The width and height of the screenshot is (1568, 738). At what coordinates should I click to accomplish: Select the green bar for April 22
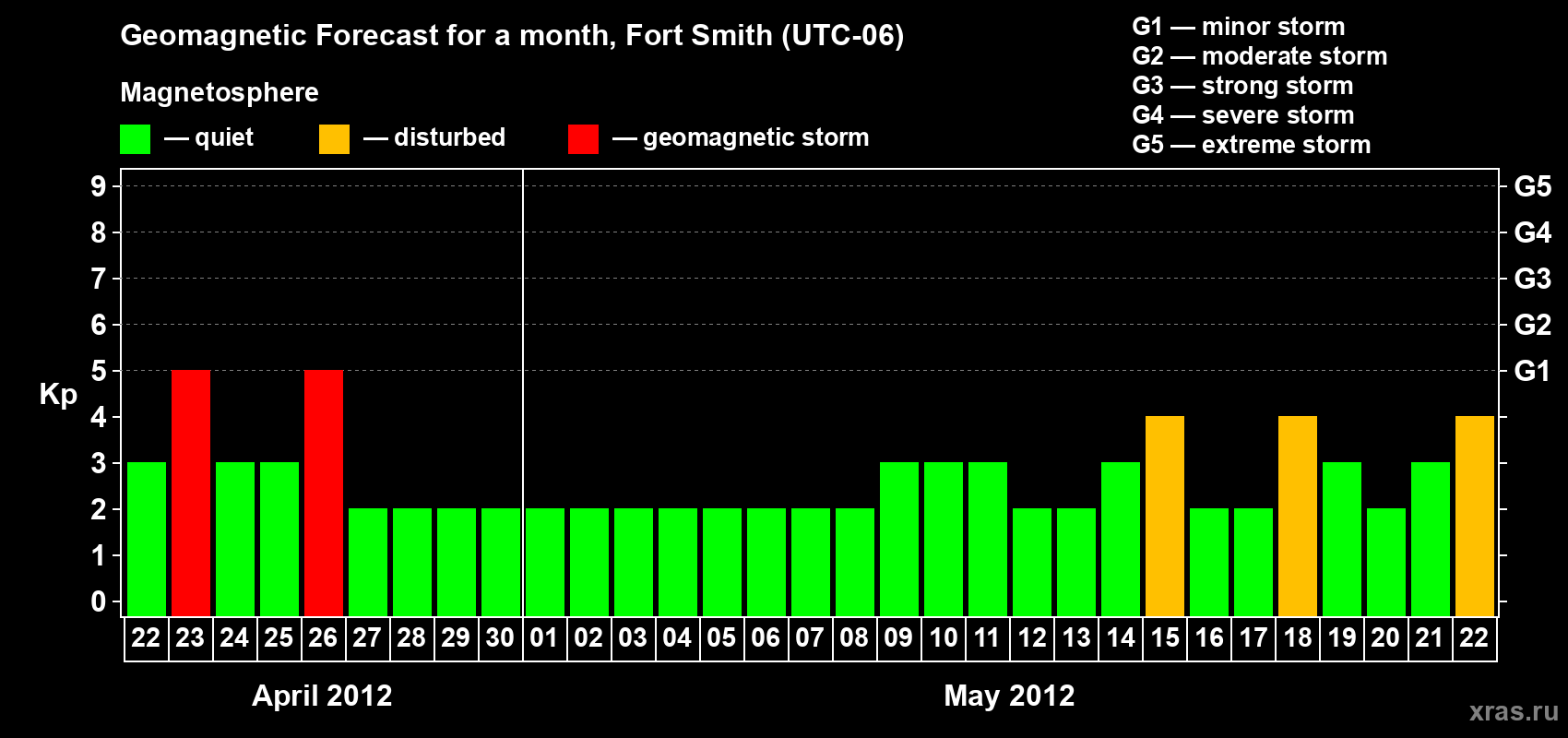tap(147, 540)
